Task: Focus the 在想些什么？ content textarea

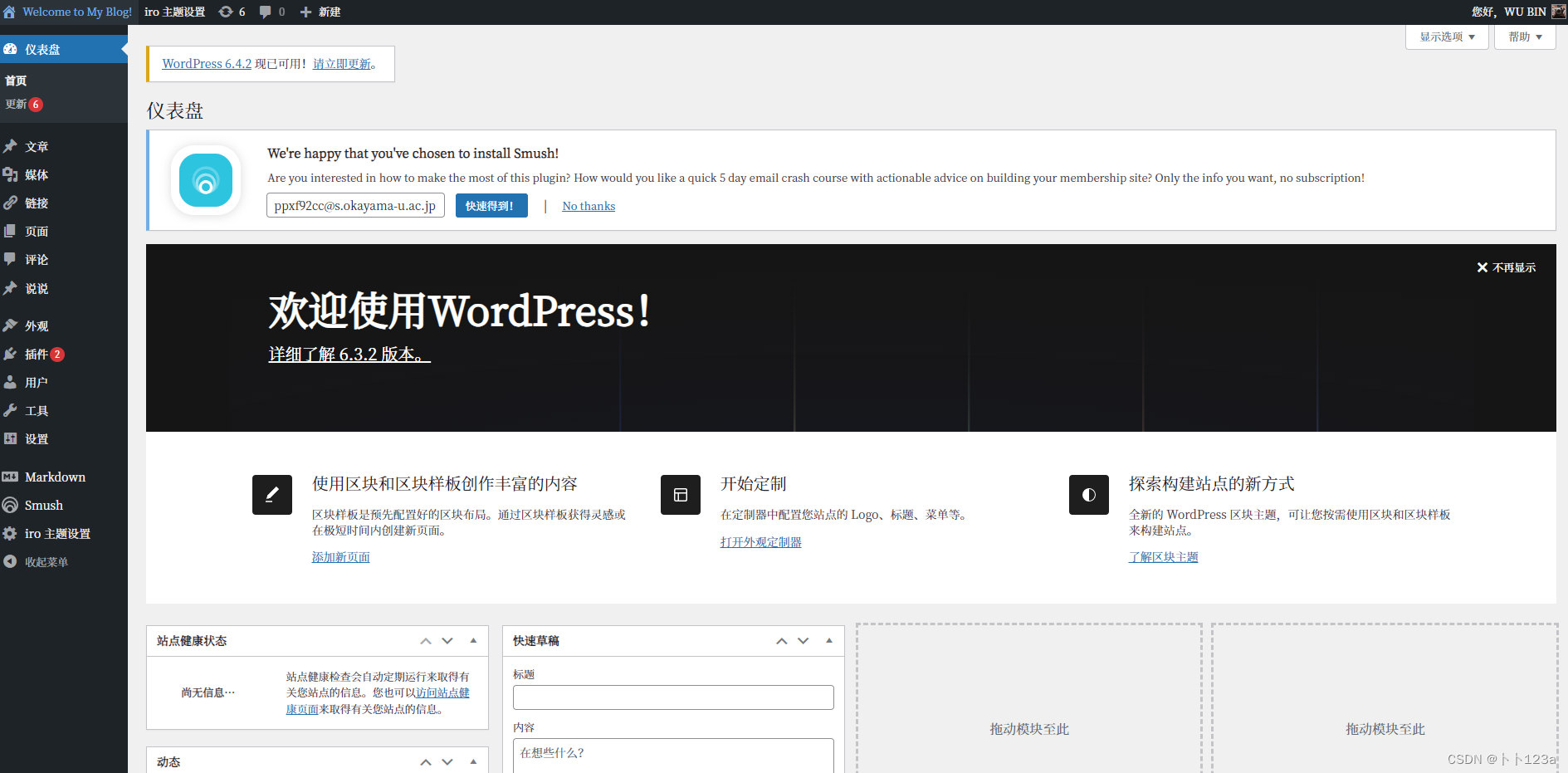Action: pos(673,755)
